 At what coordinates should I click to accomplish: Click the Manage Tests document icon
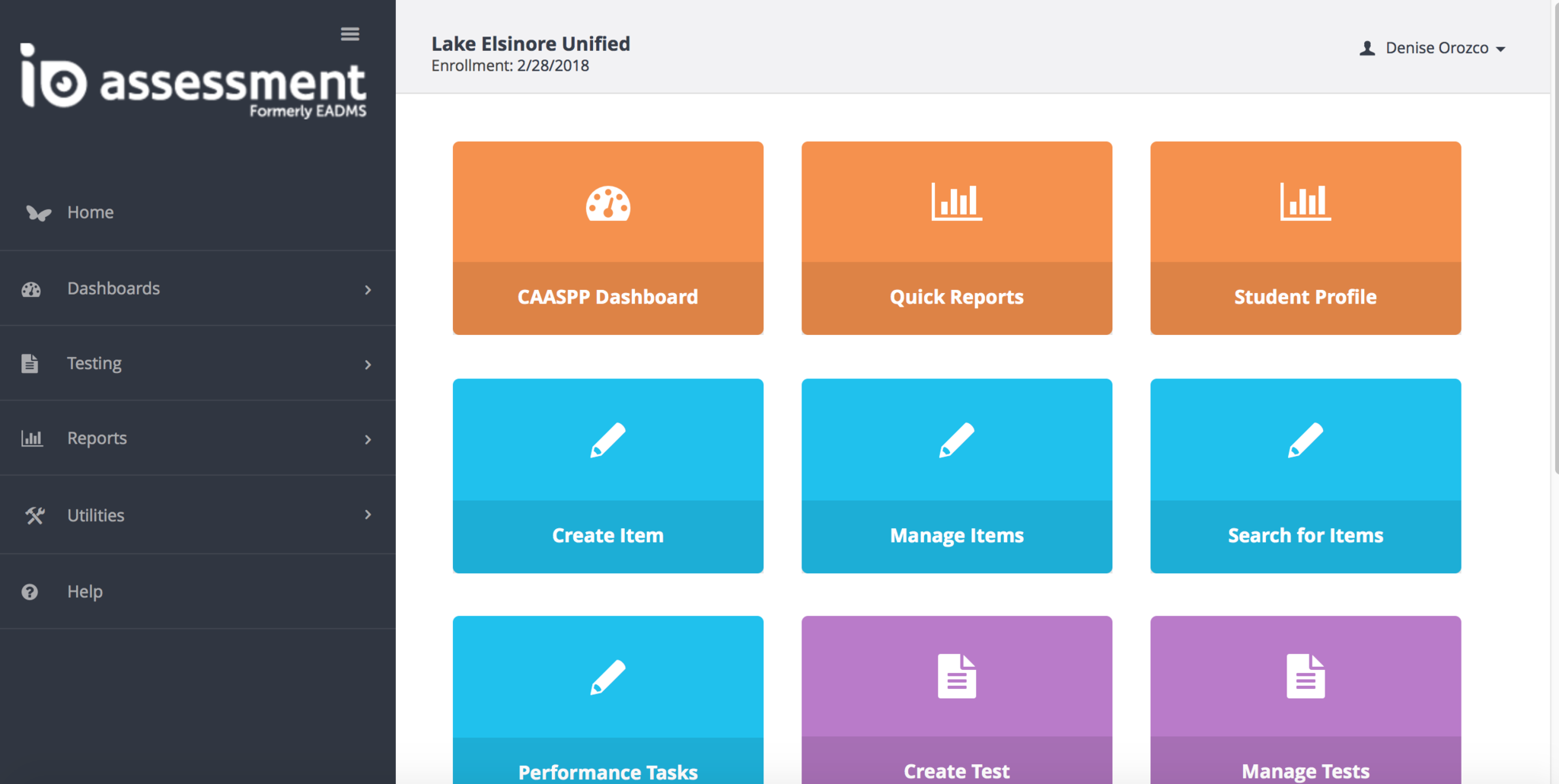[1305, 676]
